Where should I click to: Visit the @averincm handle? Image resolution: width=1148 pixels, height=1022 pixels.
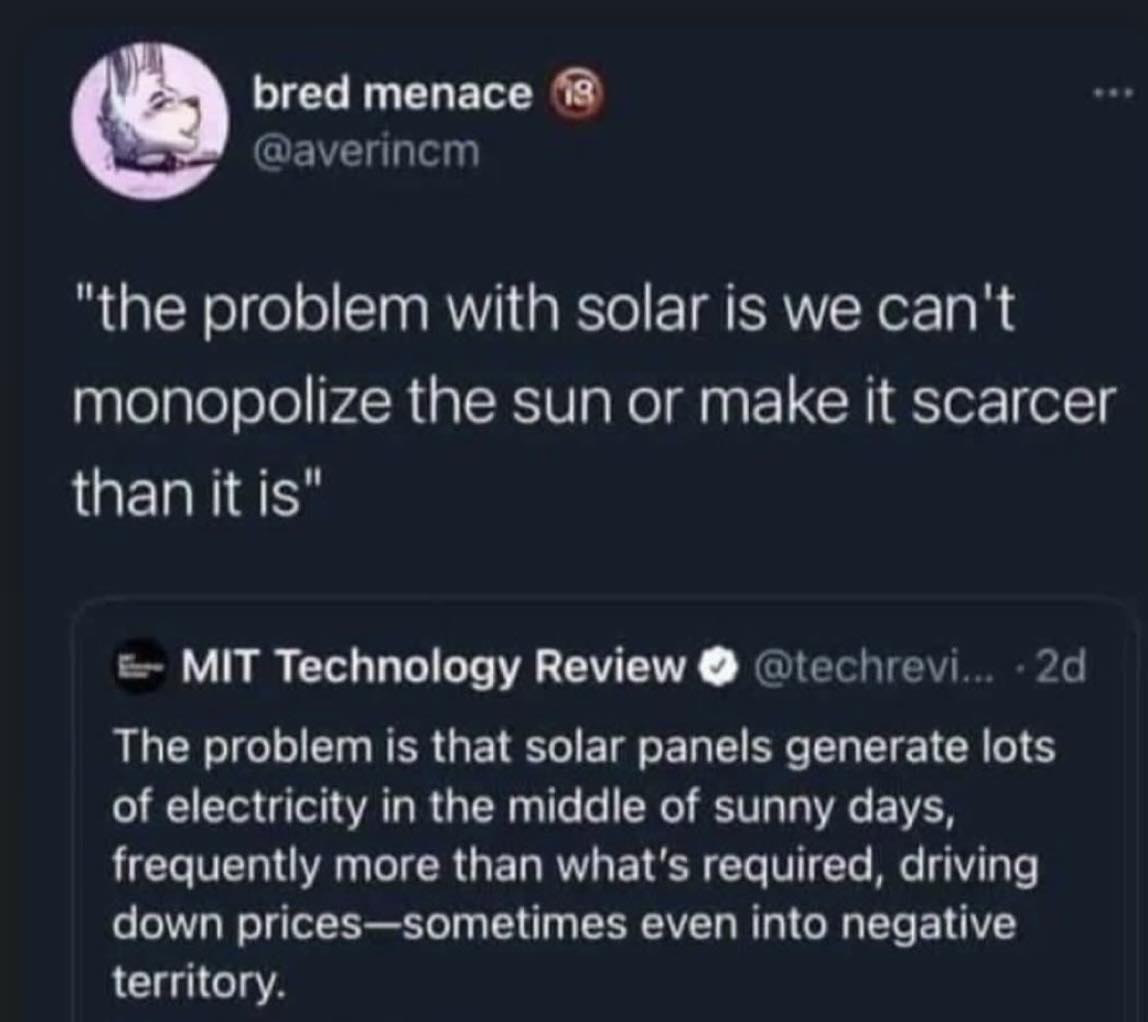pos(366,152)
